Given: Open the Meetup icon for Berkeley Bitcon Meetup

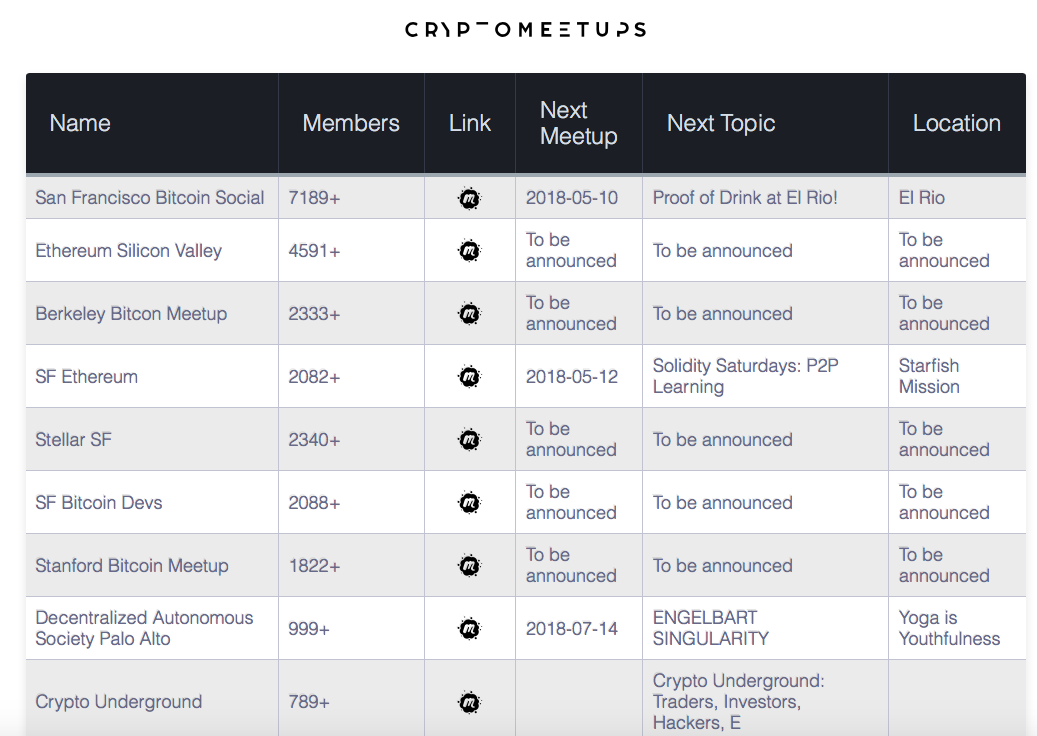Looking at the screenshot, I should coord(469,312).
